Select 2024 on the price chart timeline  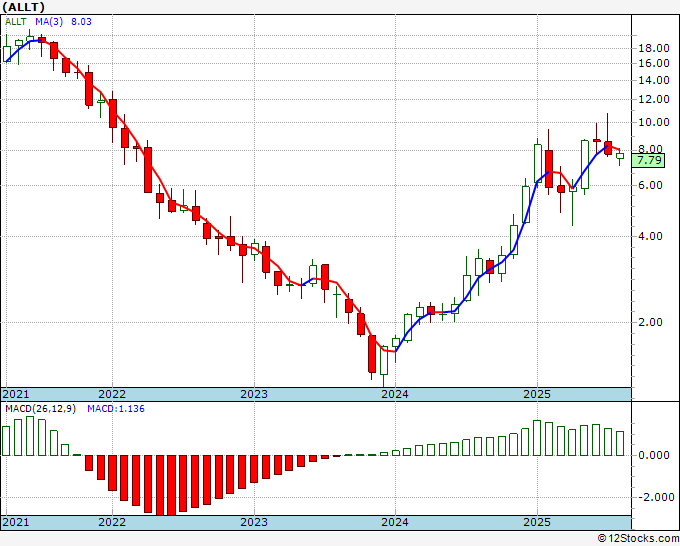[395, 394]
